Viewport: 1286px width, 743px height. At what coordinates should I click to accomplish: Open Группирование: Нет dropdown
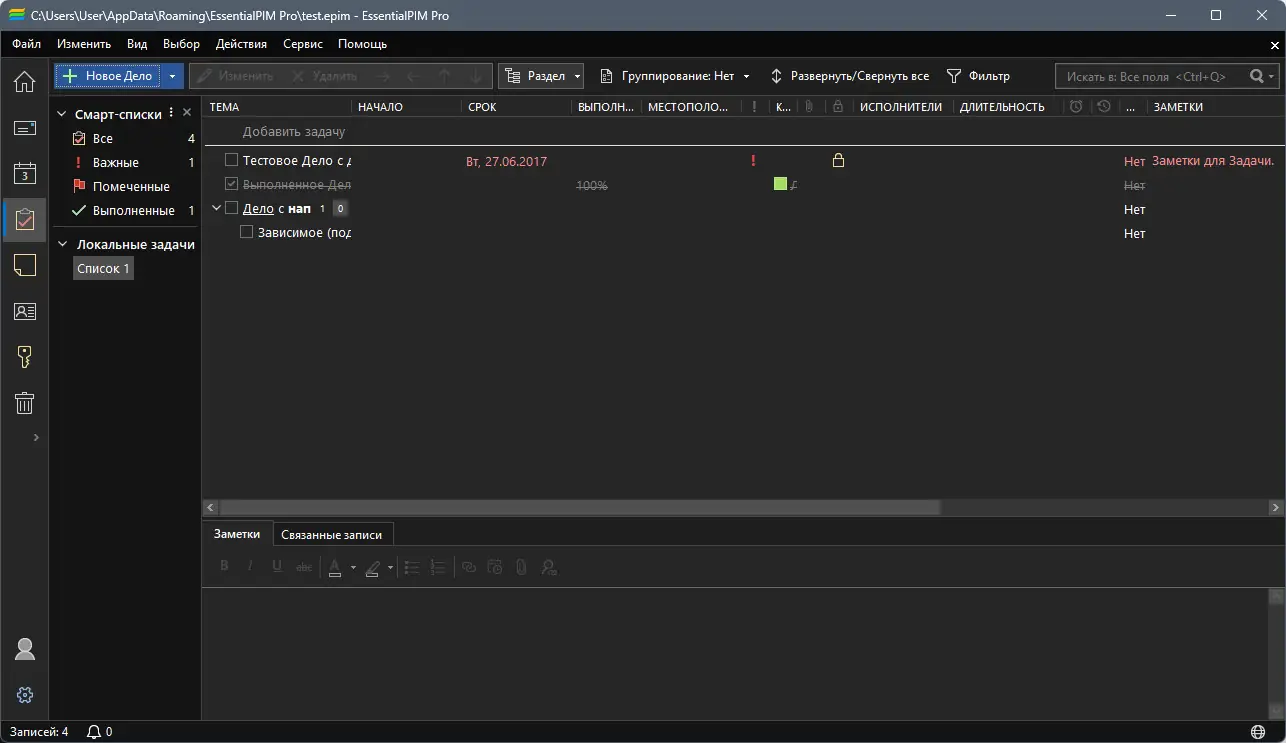pos(675,76)
